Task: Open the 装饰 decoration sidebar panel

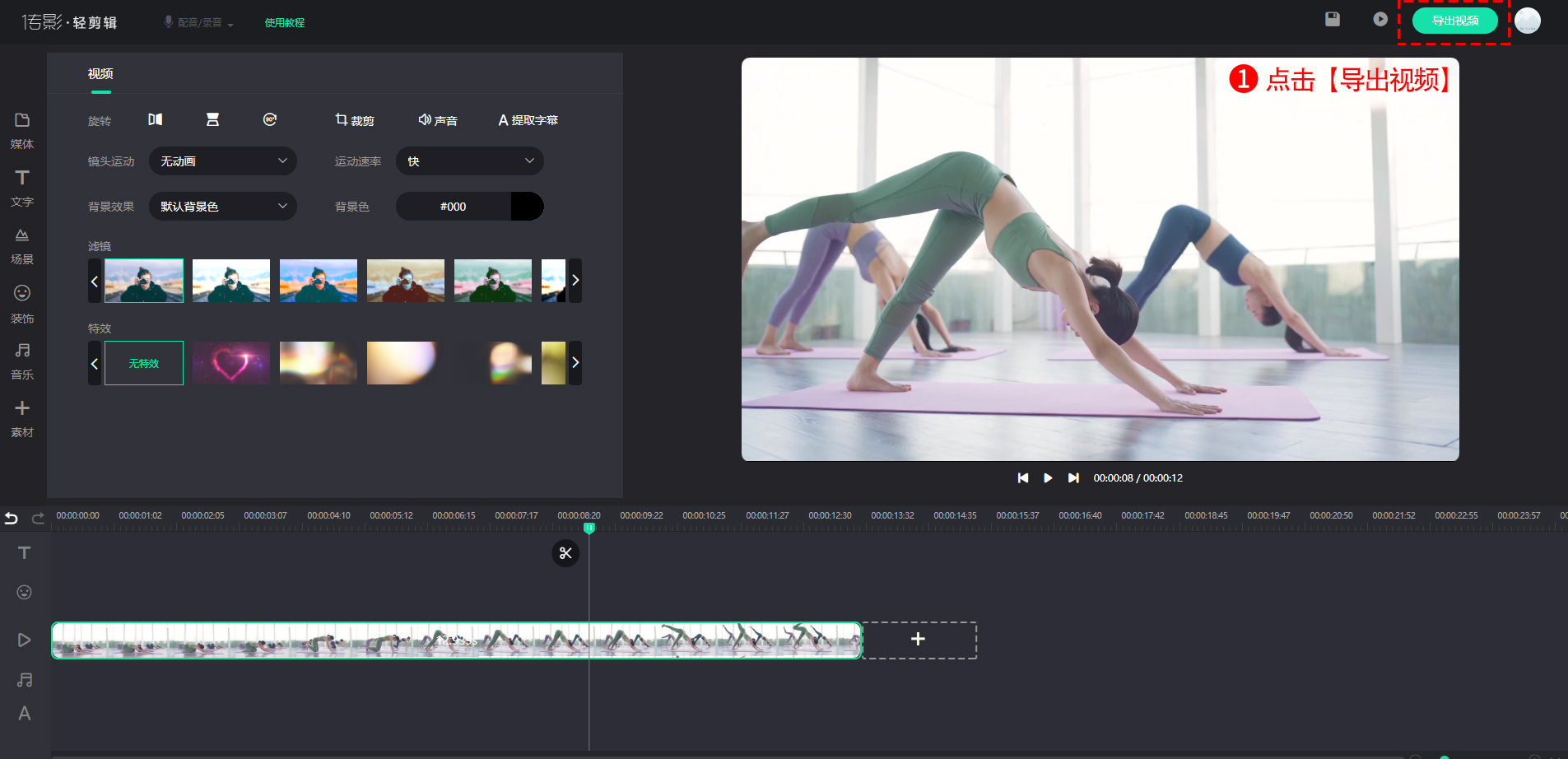Action: point(22,304)
